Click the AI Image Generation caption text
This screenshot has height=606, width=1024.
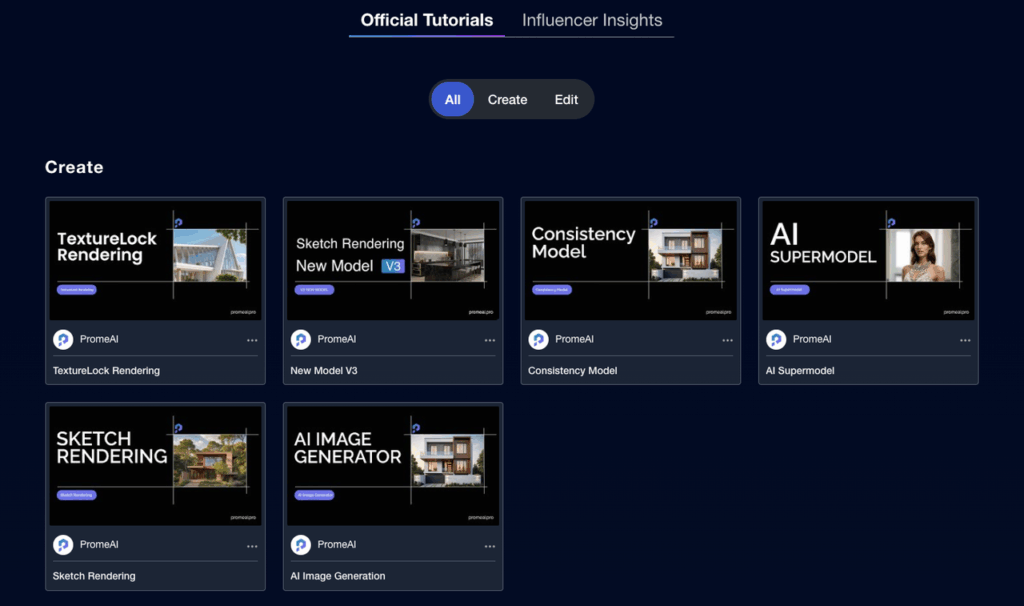click(x=338, y=576)
